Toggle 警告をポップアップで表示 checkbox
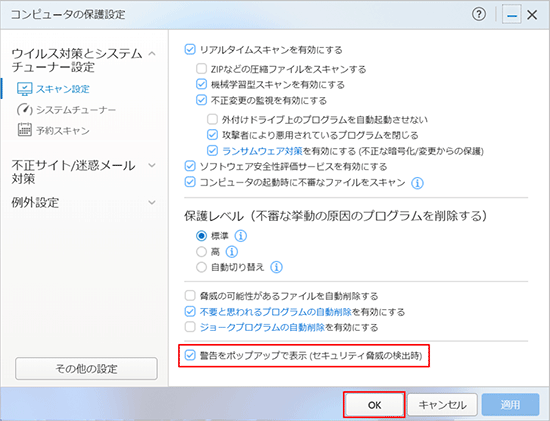550x421 pixels. coord(190,355)
